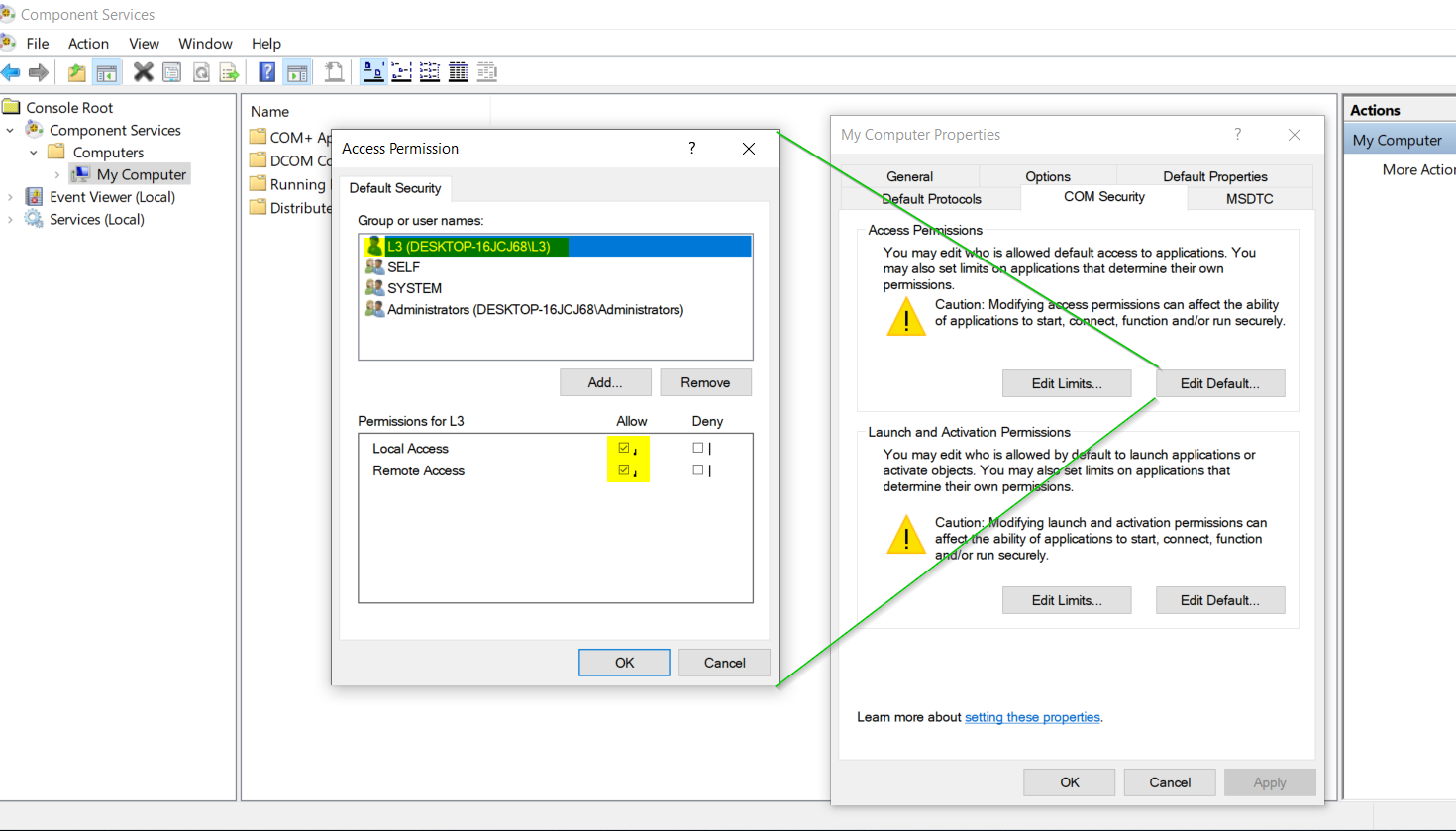
Task: Click More Actions in Actions pane
Action: (x=1418, y=169)
